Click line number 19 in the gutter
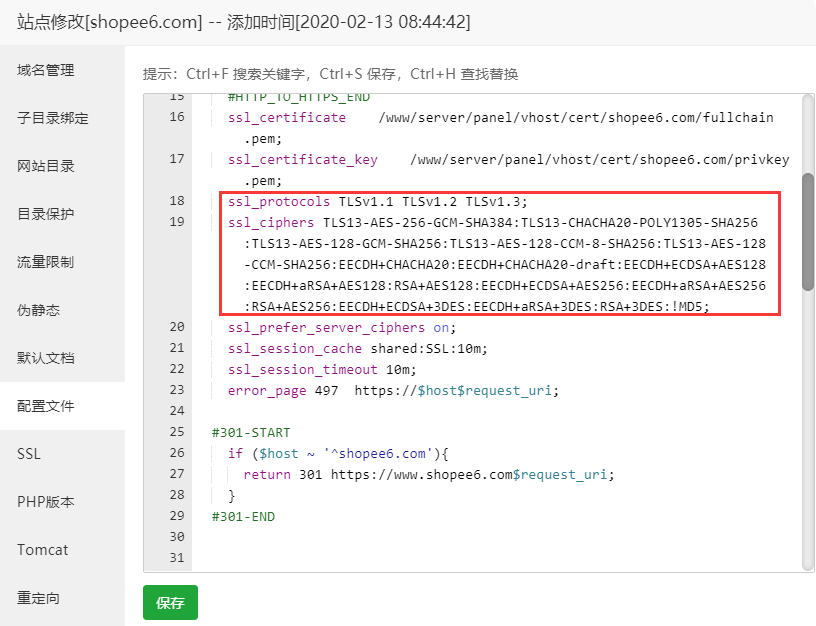This screenshot has width=816, height=626. 177,222
